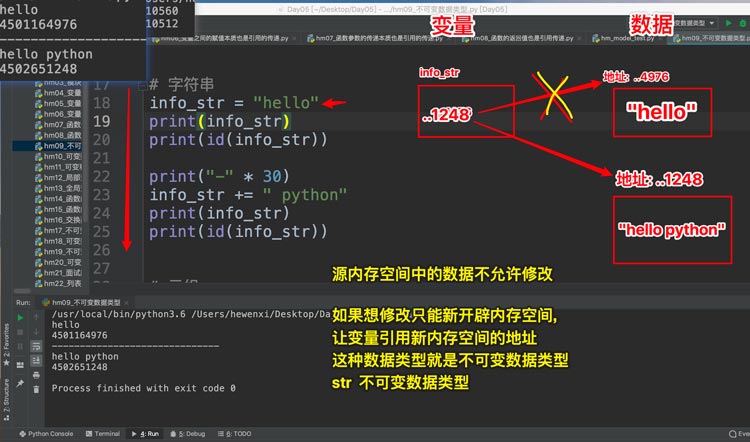Open hm17 file in project tree
The width and height of the screenshot is (750, 442).
pos(58,230)
